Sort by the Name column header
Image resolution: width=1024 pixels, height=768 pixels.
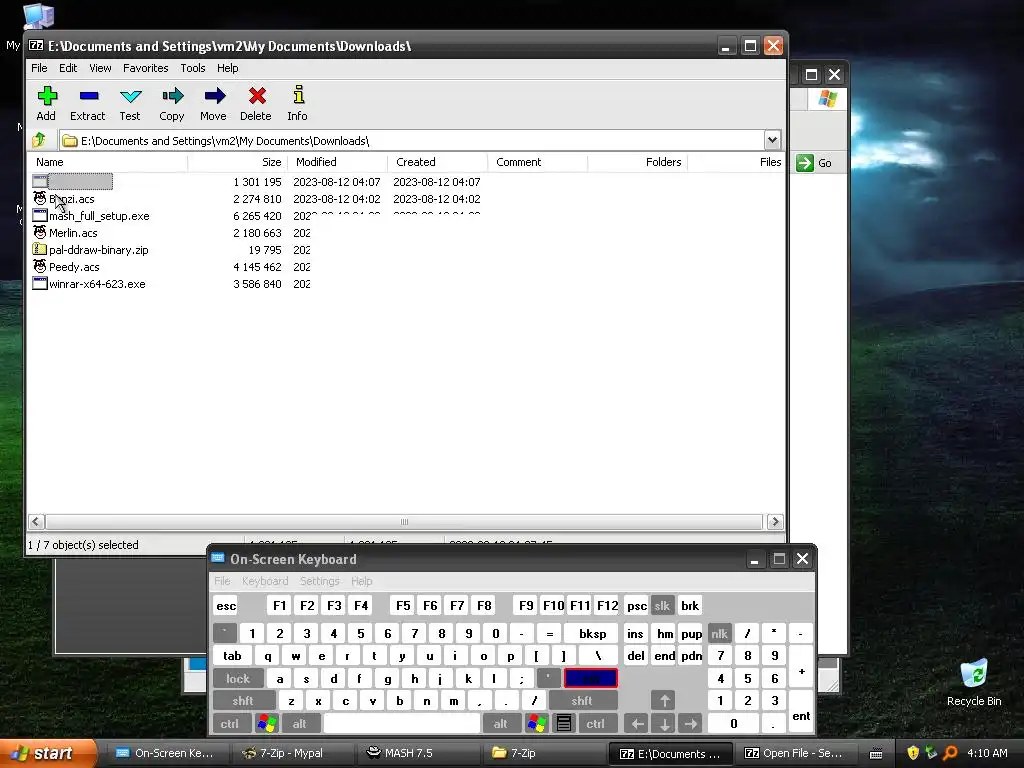pyautogui.click(x=108, y=162)
